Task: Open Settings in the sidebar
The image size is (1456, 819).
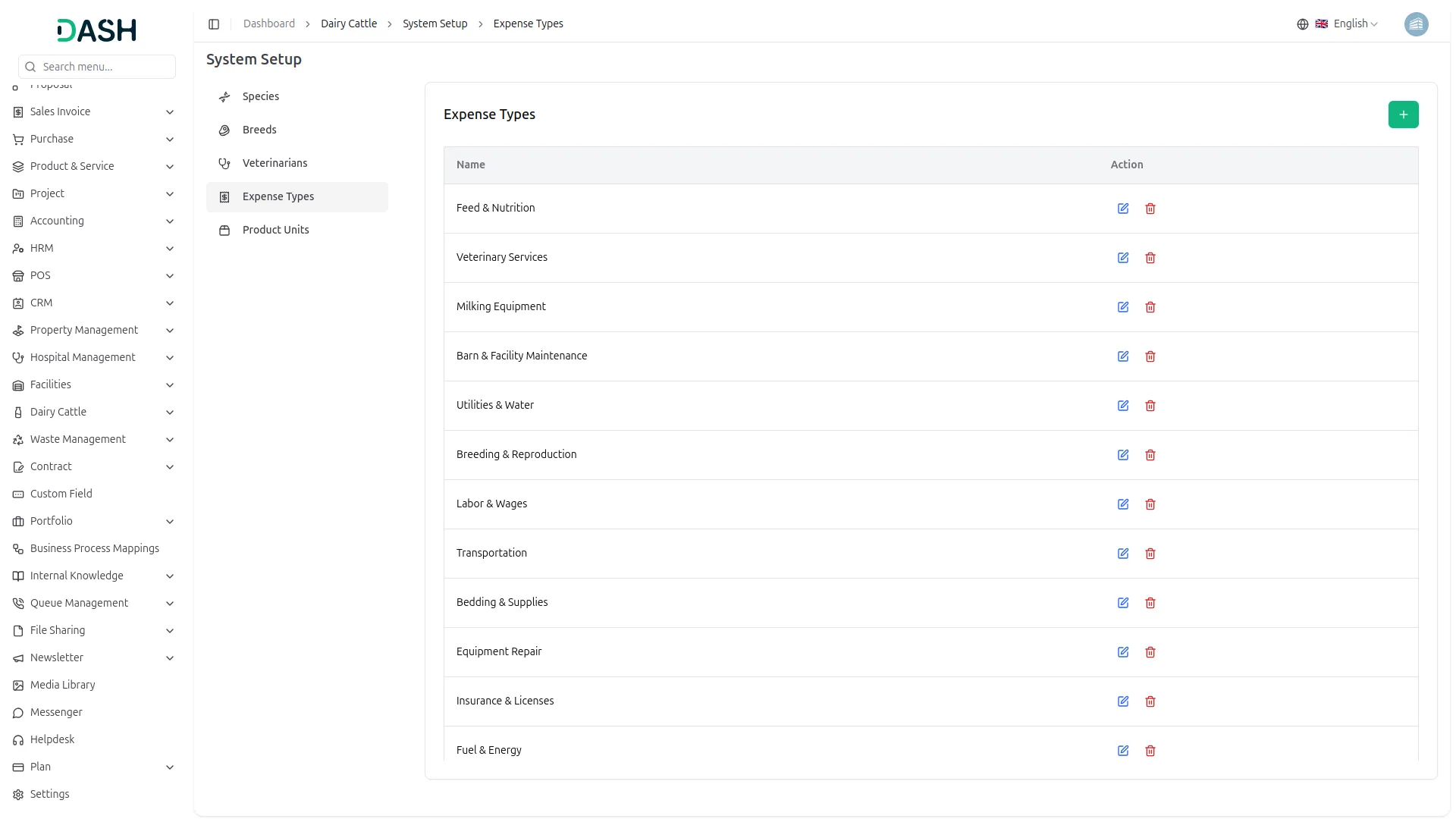Action: pyautogui.click(x=49, y=794)
